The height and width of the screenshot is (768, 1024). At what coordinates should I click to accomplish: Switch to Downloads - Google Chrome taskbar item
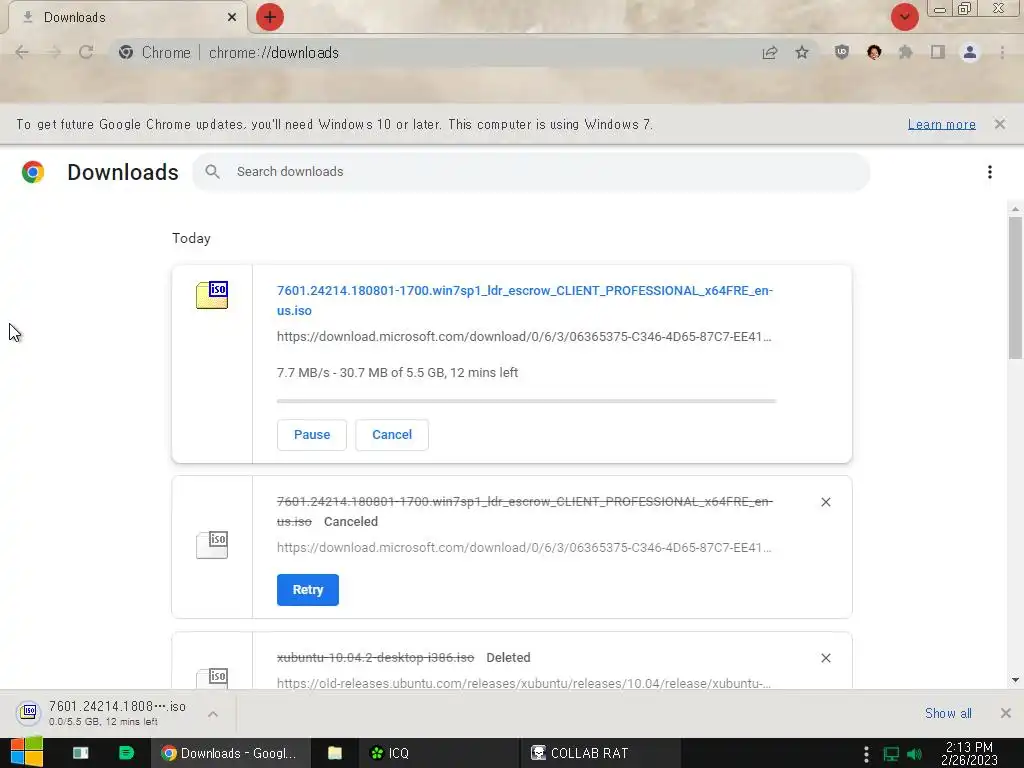(x=230, y=753)
